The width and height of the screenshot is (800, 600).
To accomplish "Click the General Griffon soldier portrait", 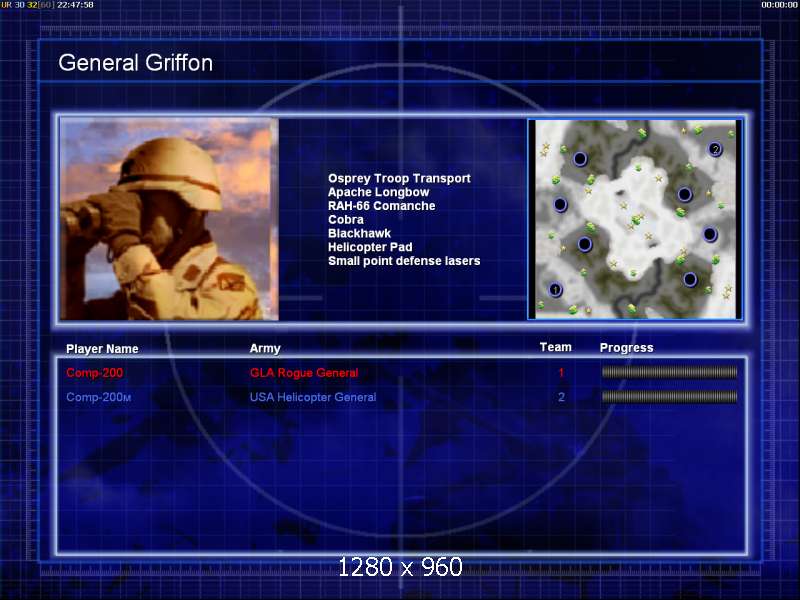I will tap(169, 219).
